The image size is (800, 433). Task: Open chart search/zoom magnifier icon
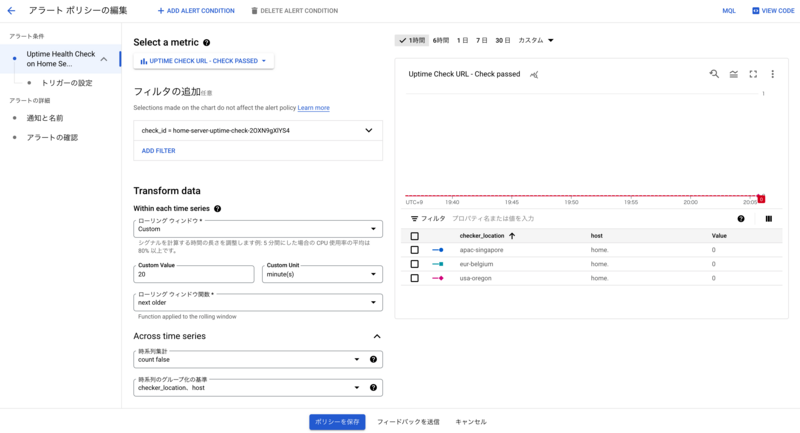click(x=714, y=74)
